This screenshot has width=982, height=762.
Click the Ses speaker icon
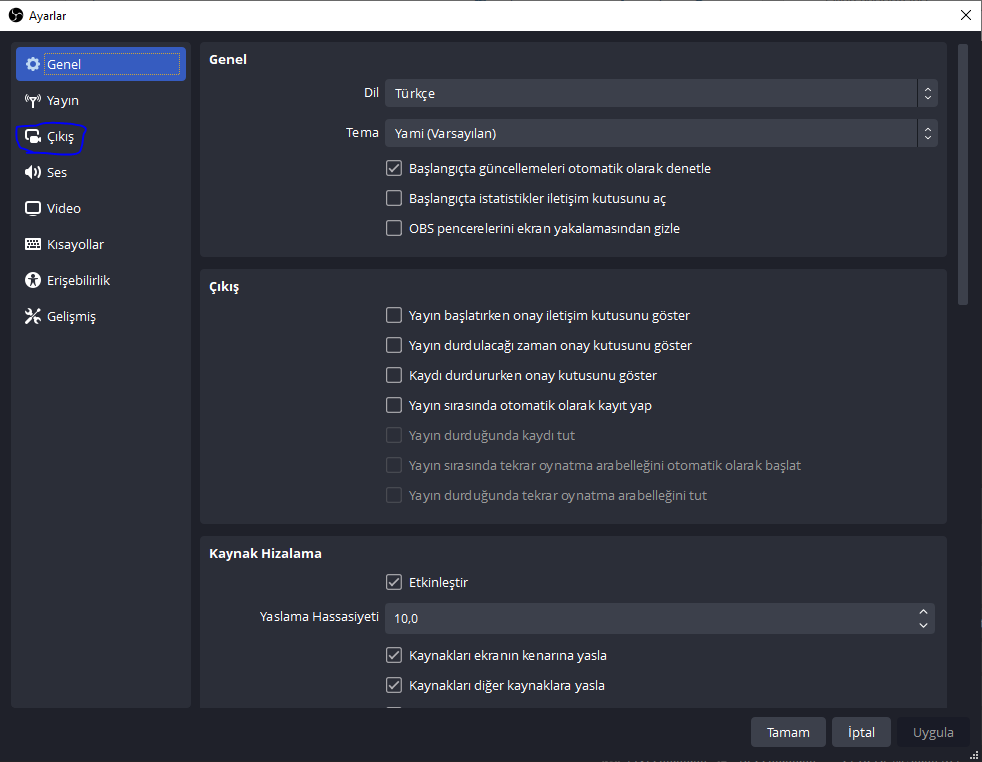[x=33, y=172]
